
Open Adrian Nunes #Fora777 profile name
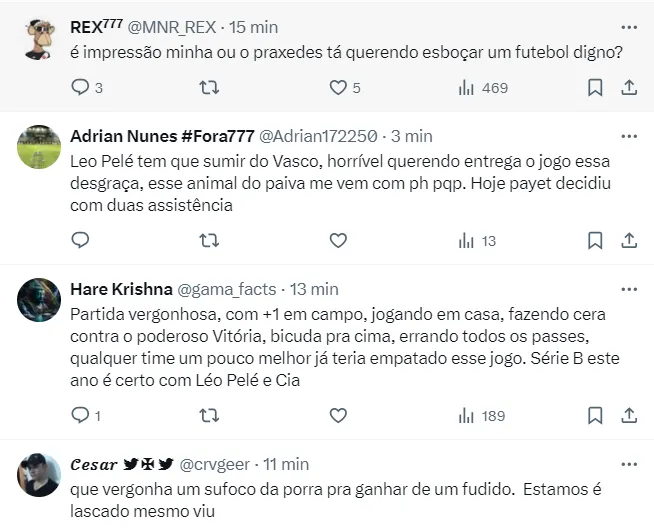pyautogui.click(x=162, y=136)
